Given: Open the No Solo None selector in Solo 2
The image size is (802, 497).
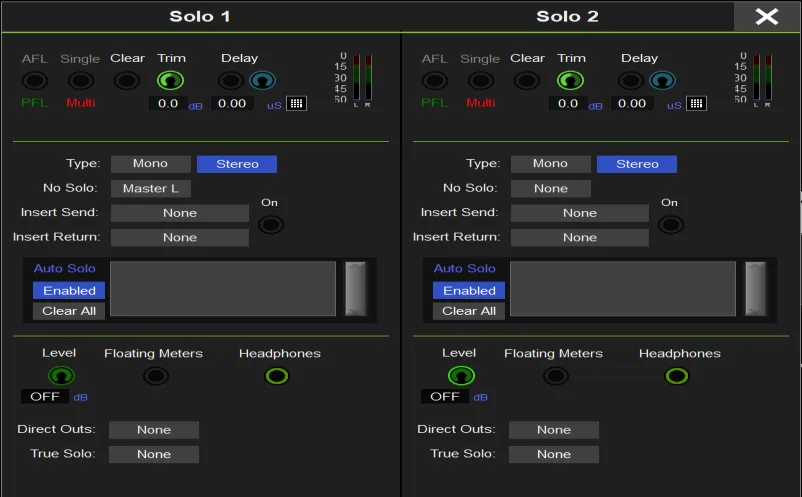Looking at the screenshot, I should (x=551, y=188).
